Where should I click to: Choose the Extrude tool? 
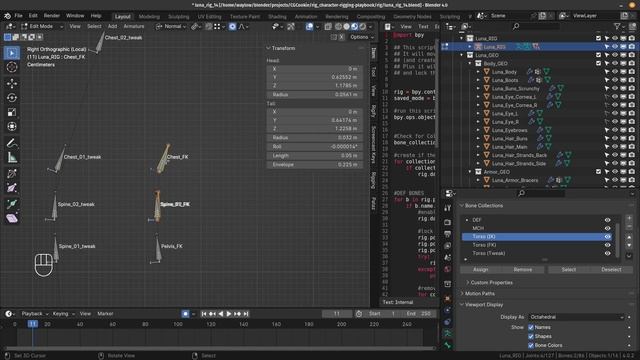[12, 204]
